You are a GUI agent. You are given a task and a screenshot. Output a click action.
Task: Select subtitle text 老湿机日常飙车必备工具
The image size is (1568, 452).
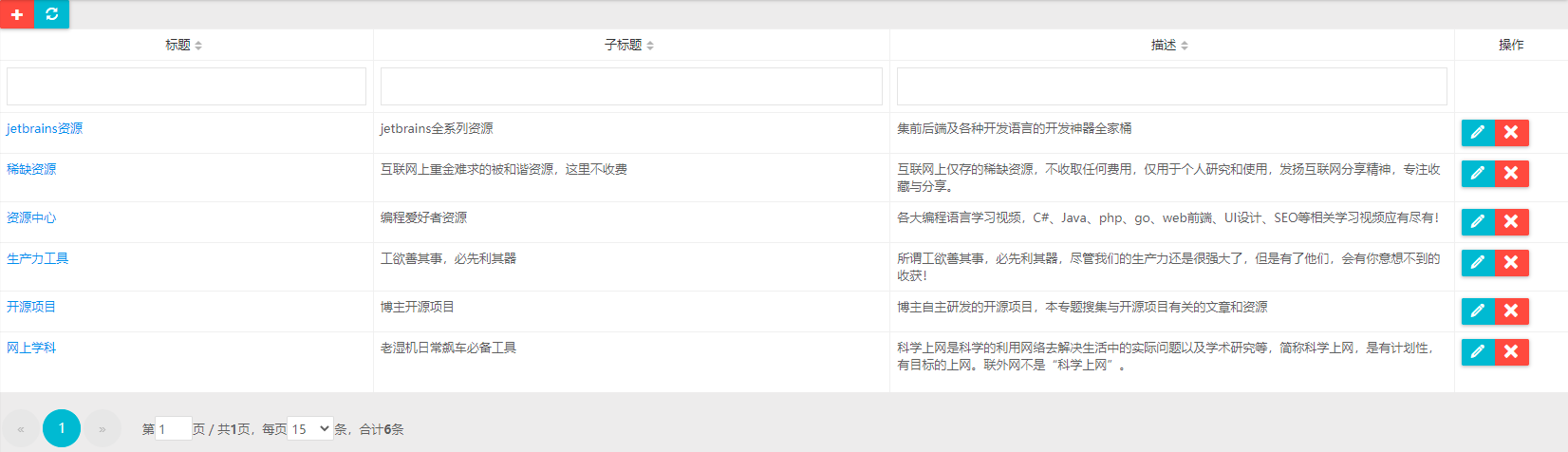pos(448,348)
